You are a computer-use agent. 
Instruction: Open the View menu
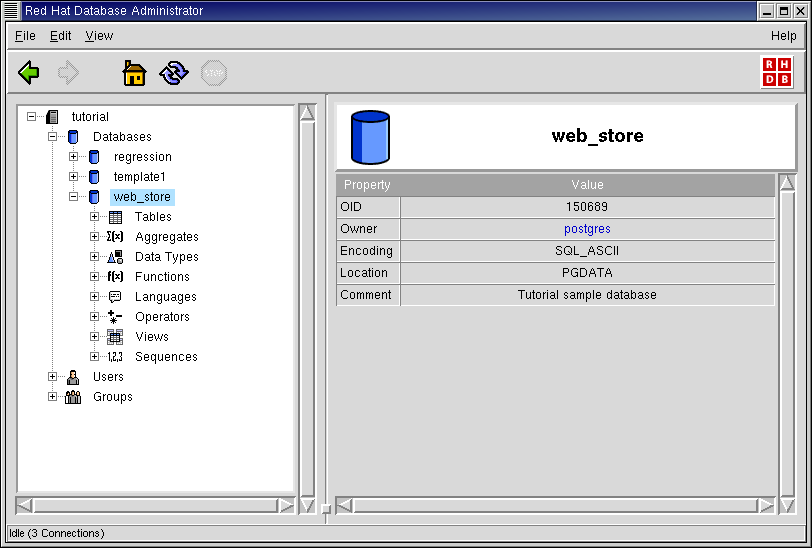99,36
